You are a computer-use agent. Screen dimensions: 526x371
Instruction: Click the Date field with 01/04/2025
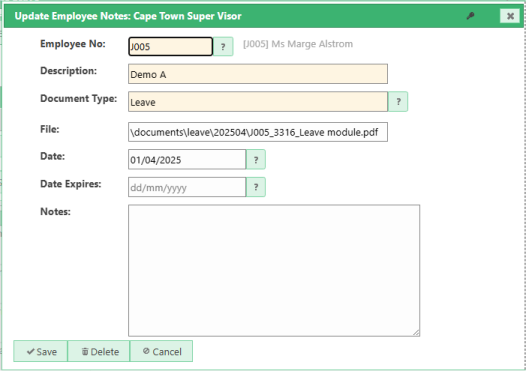187,160
